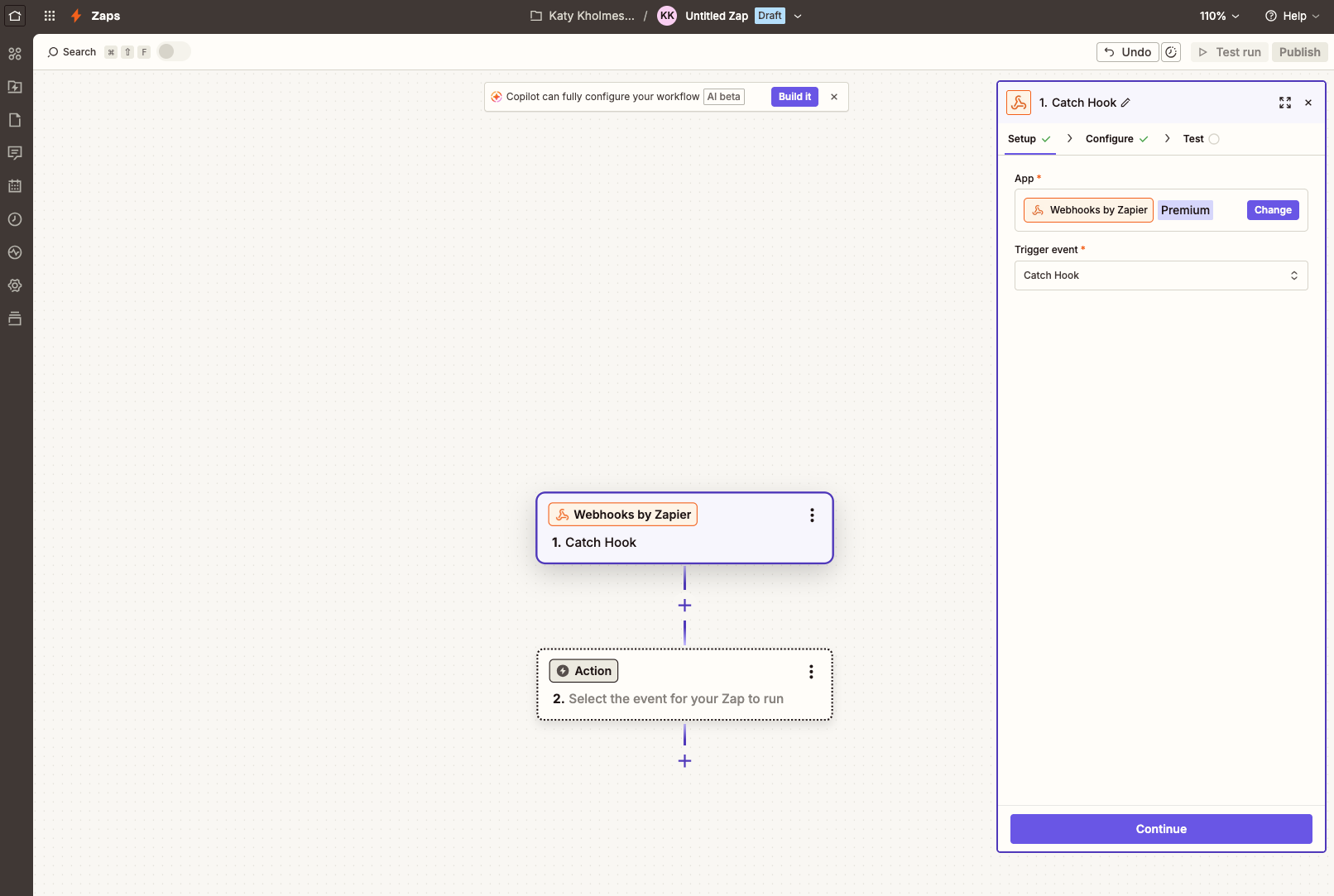The height and width of the screenshot is (896, 1334).
Task: Click the AI beta label
Action: (x=724, y=97)
